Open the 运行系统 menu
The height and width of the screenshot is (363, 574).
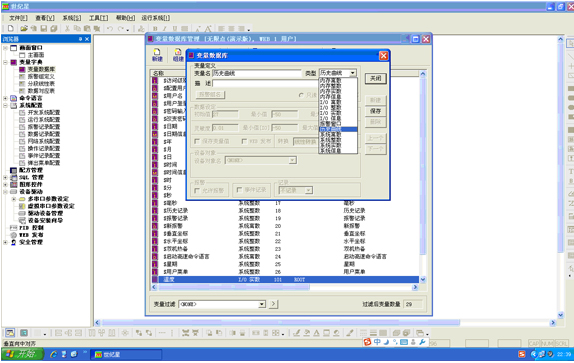(155, 18)
